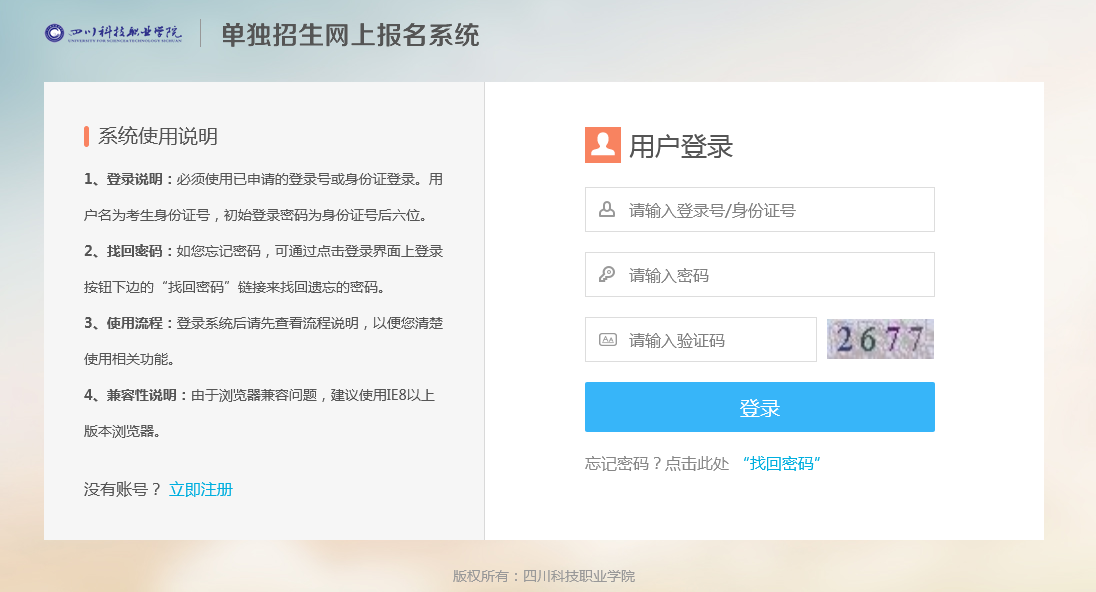
Task: Open the 立即注册 registration link
Action: tap(201, 489)
